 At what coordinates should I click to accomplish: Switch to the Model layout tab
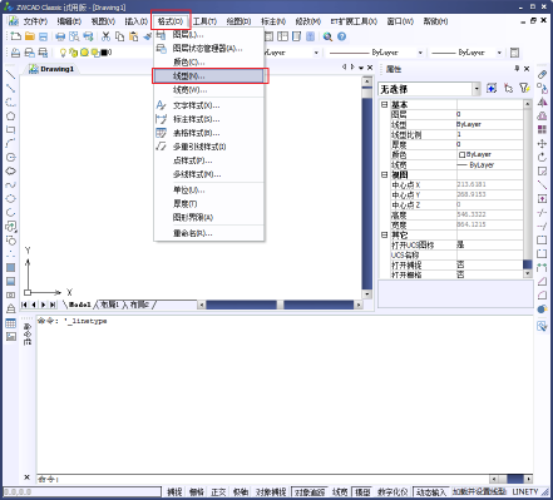pyautogui.click(x=79, y=305)
